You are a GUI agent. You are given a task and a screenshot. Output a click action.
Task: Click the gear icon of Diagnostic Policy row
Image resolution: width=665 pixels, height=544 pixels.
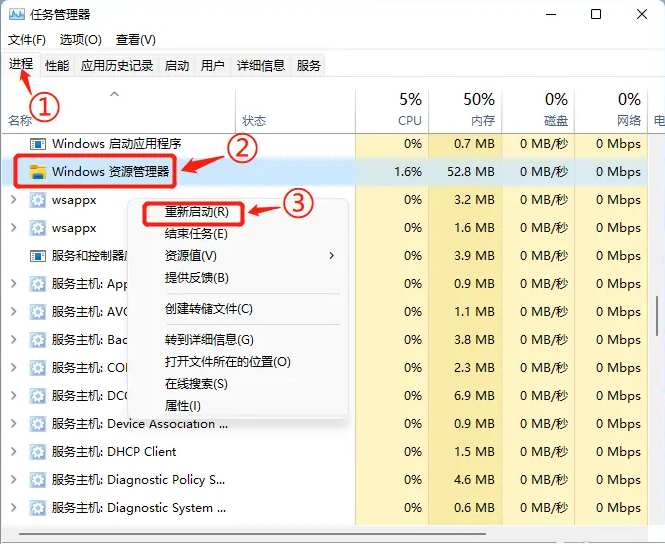point(38,480)
